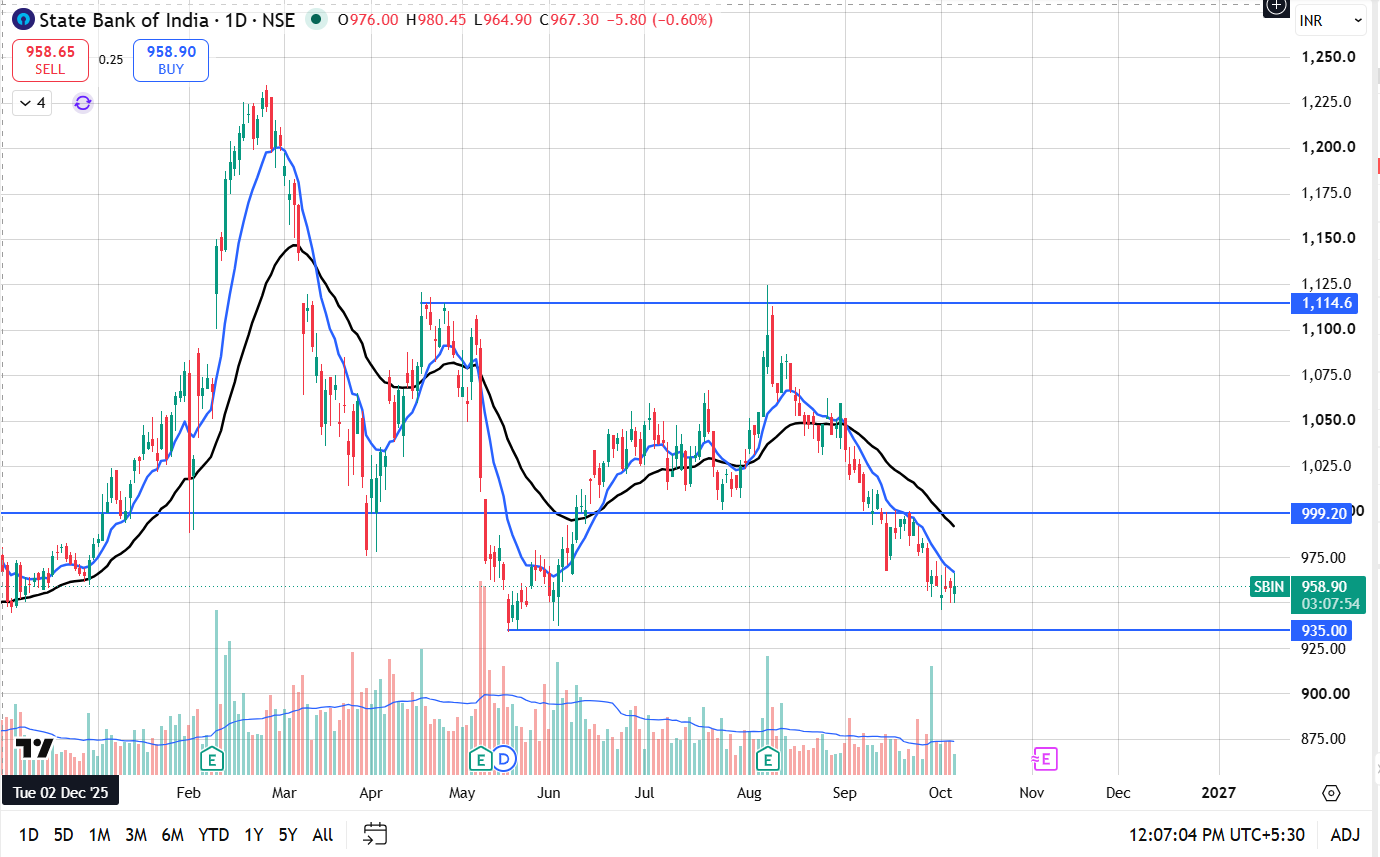Viewport: 1380px width, 857px height.
Task: Click the (−0.60%) change value
Action: [x=682, y=20]
